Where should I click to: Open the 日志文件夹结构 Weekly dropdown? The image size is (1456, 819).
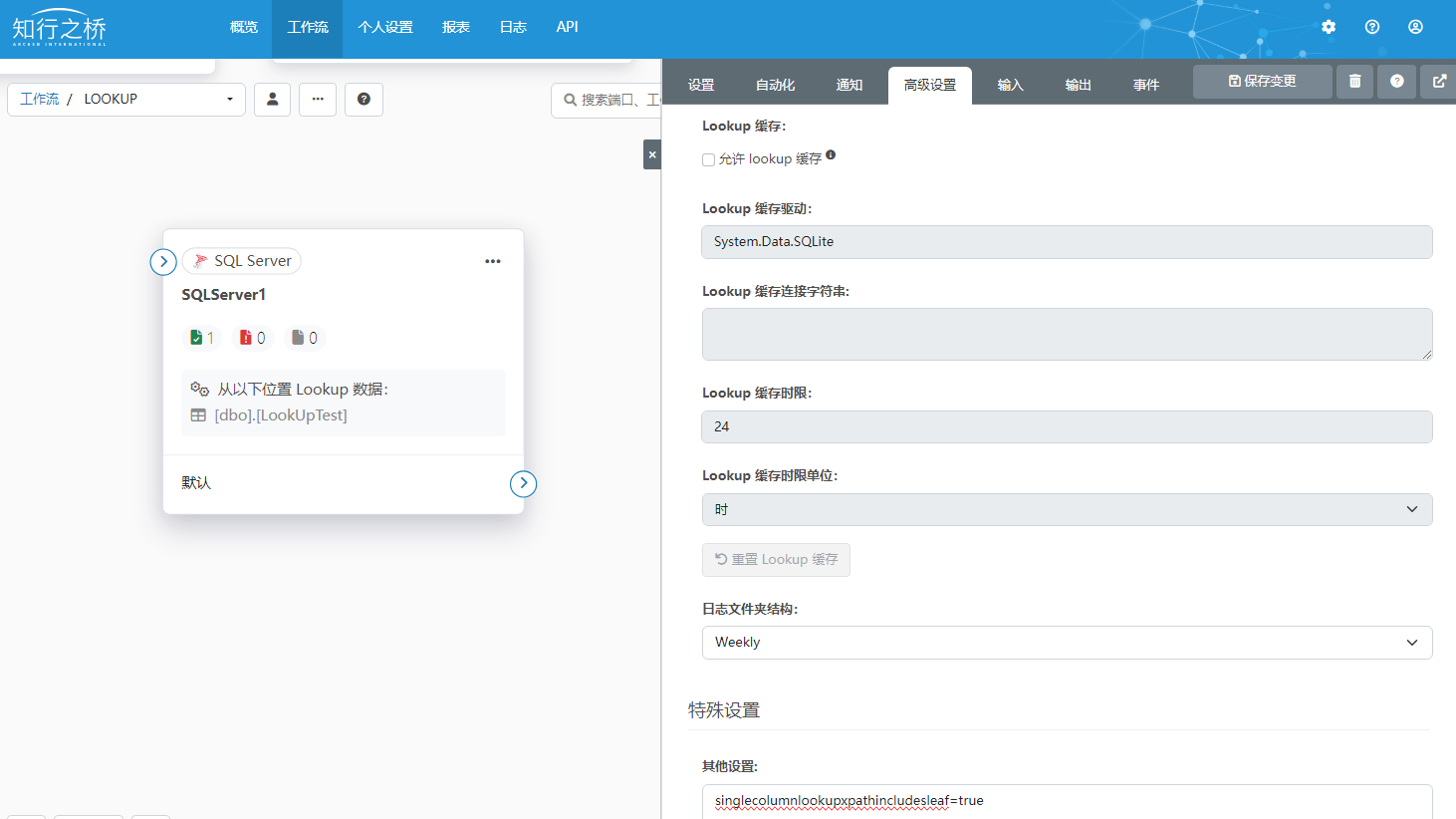point(1067,643)
